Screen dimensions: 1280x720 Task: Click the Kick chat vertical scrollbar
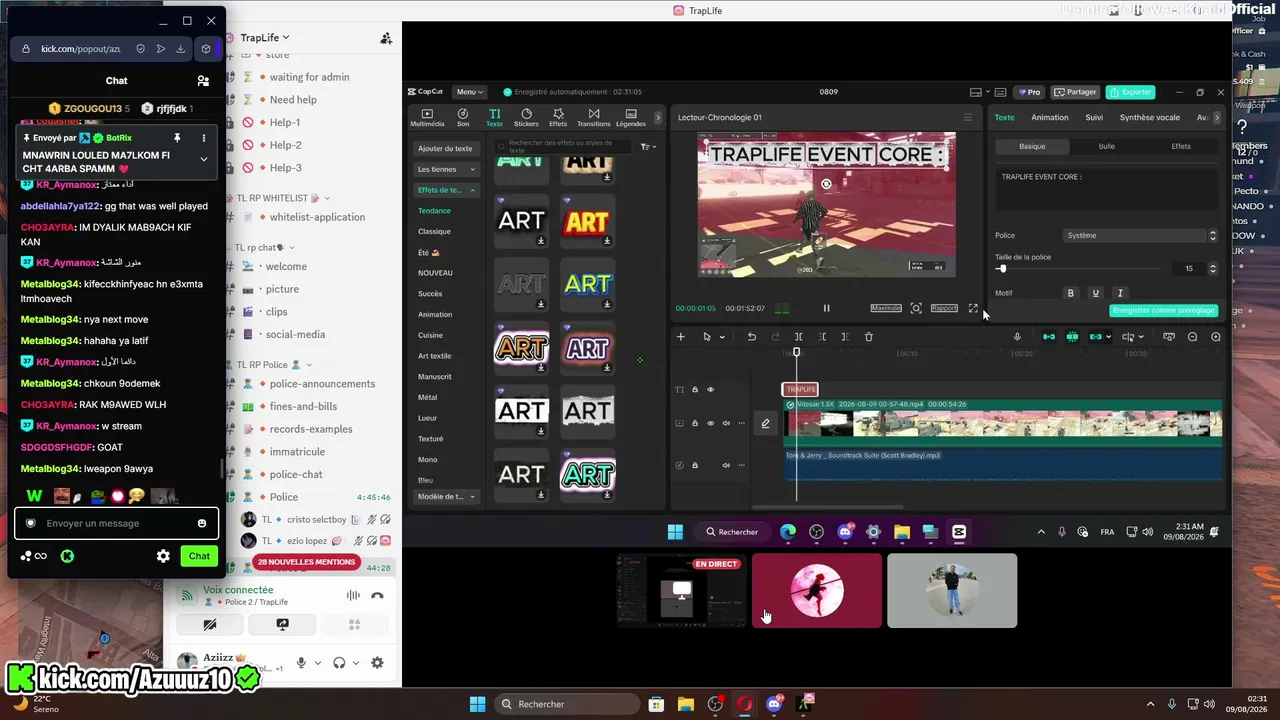pos(223,469)
